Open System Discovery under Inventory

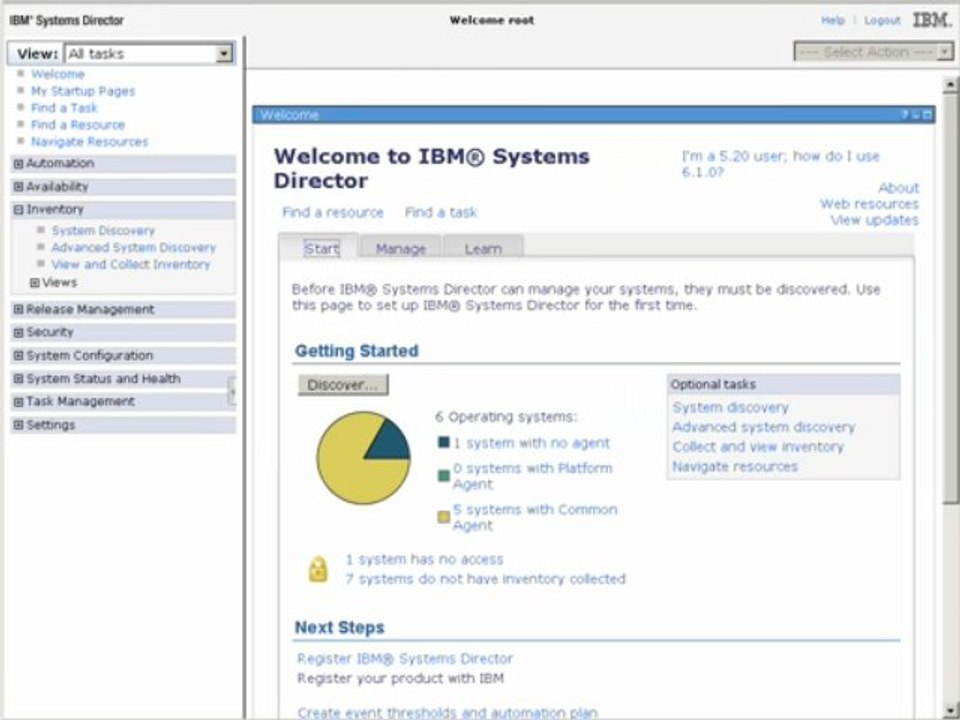[103, 231]
